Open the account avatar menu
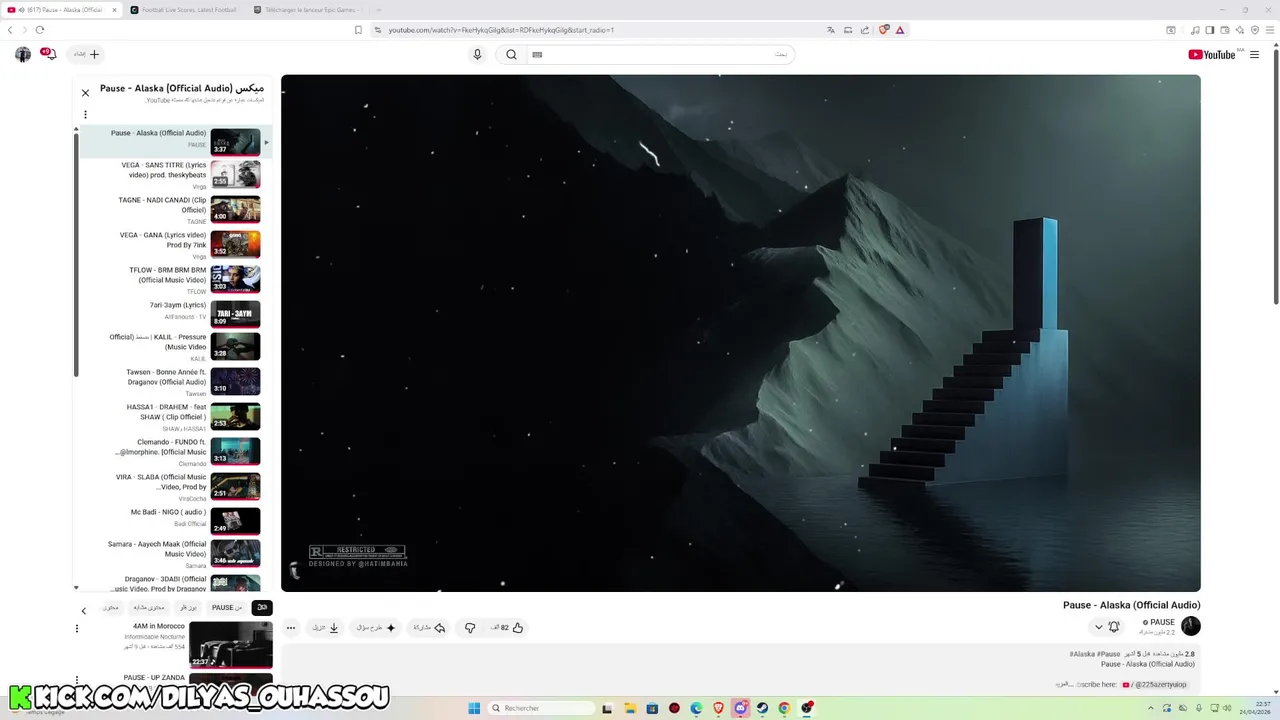The height and width of the screenshot is (720, 1280). 23,54
